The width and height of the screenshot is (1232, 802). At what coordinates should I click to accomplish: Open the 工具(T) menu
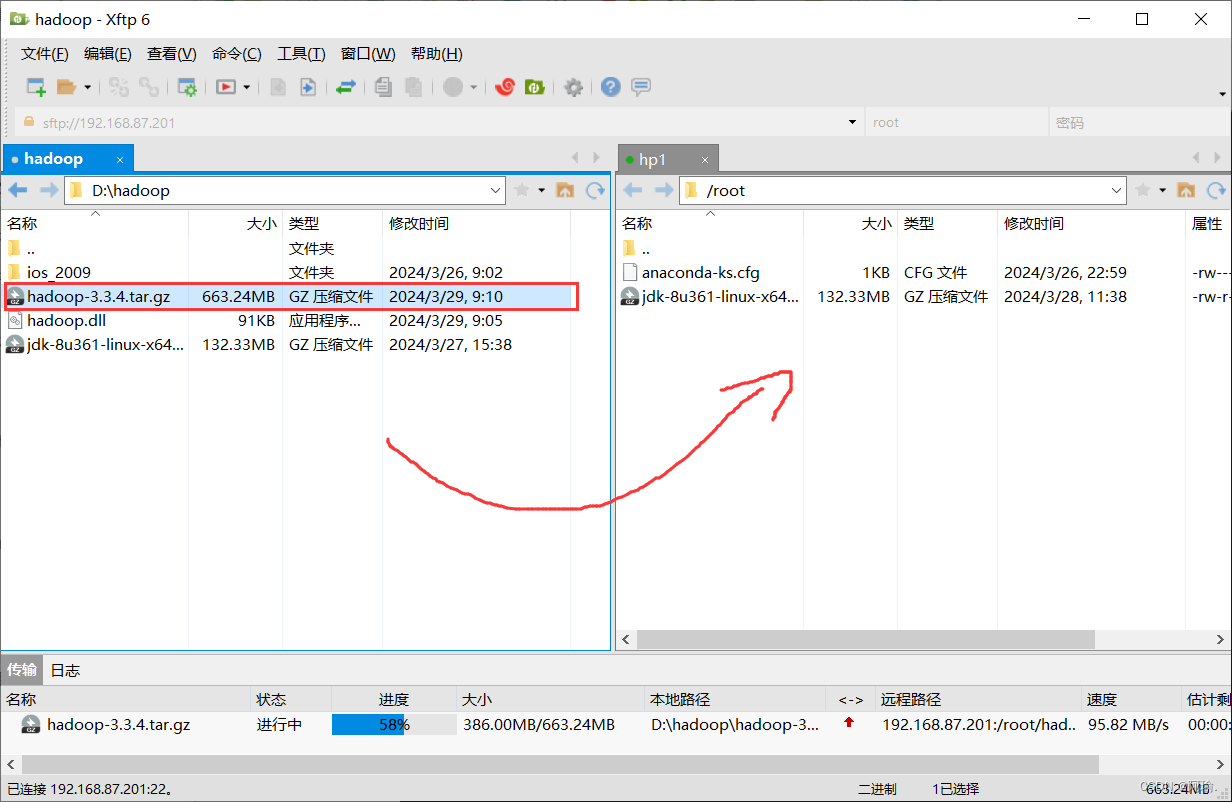(301, 54)
